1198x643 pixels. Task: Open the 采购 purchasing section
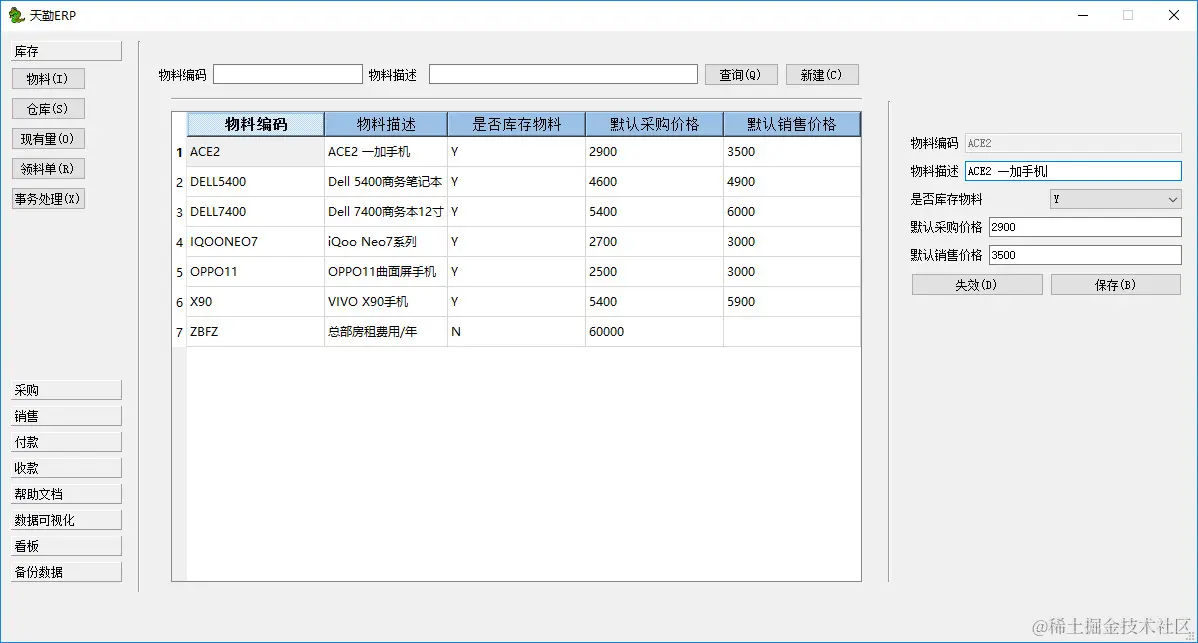click(65, 389)
